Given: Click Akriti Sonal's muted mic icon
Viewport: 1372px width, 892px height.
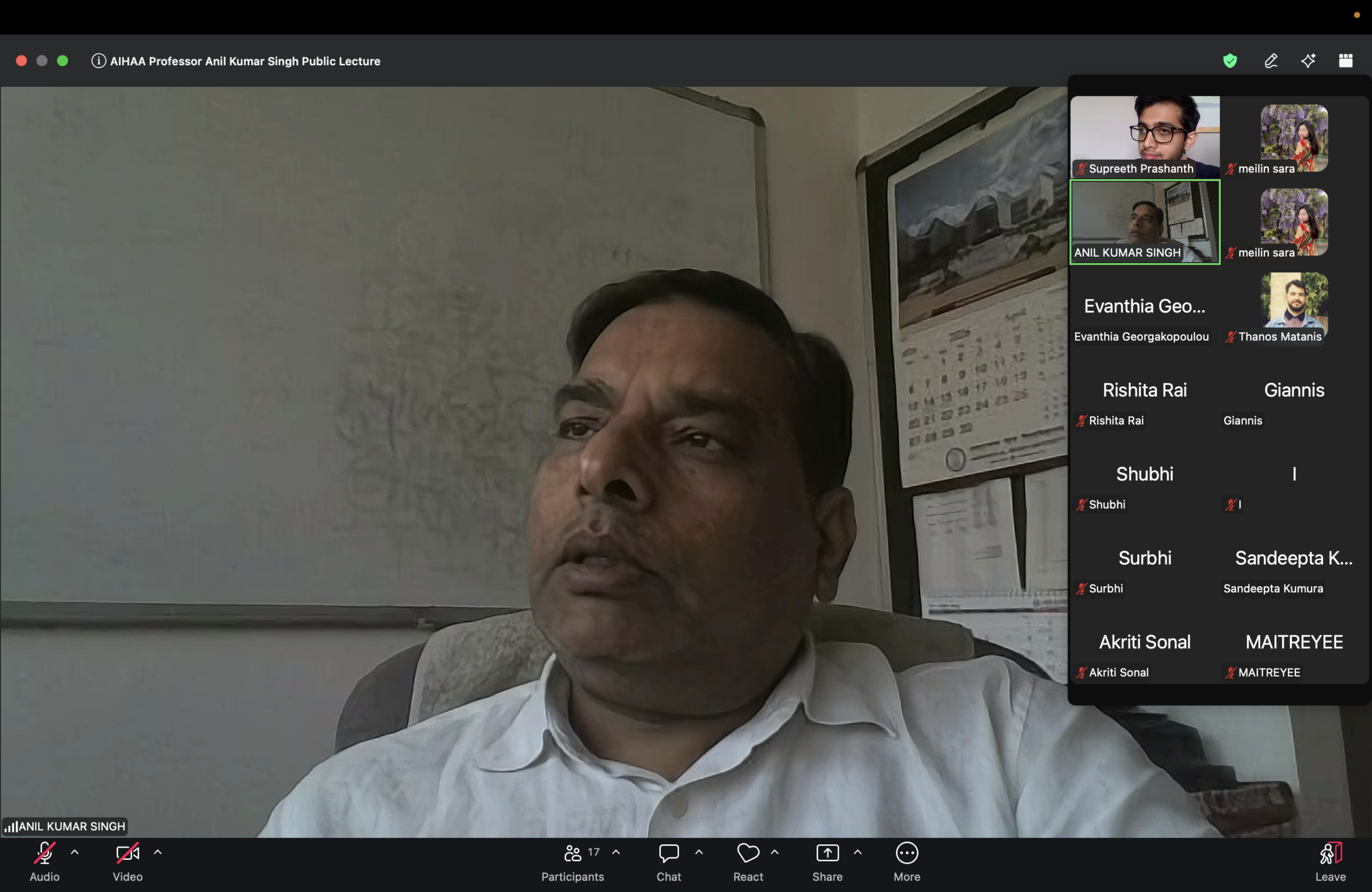Looking at the screenshot, I should pyautogui.click(x=1081, y=672).
